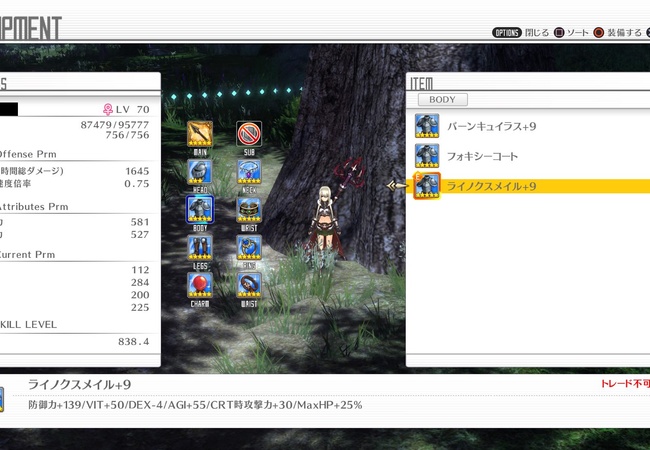Click the 756/756 SP value
650x450 pixels.
pyautogui.click(x=127, y=135)
